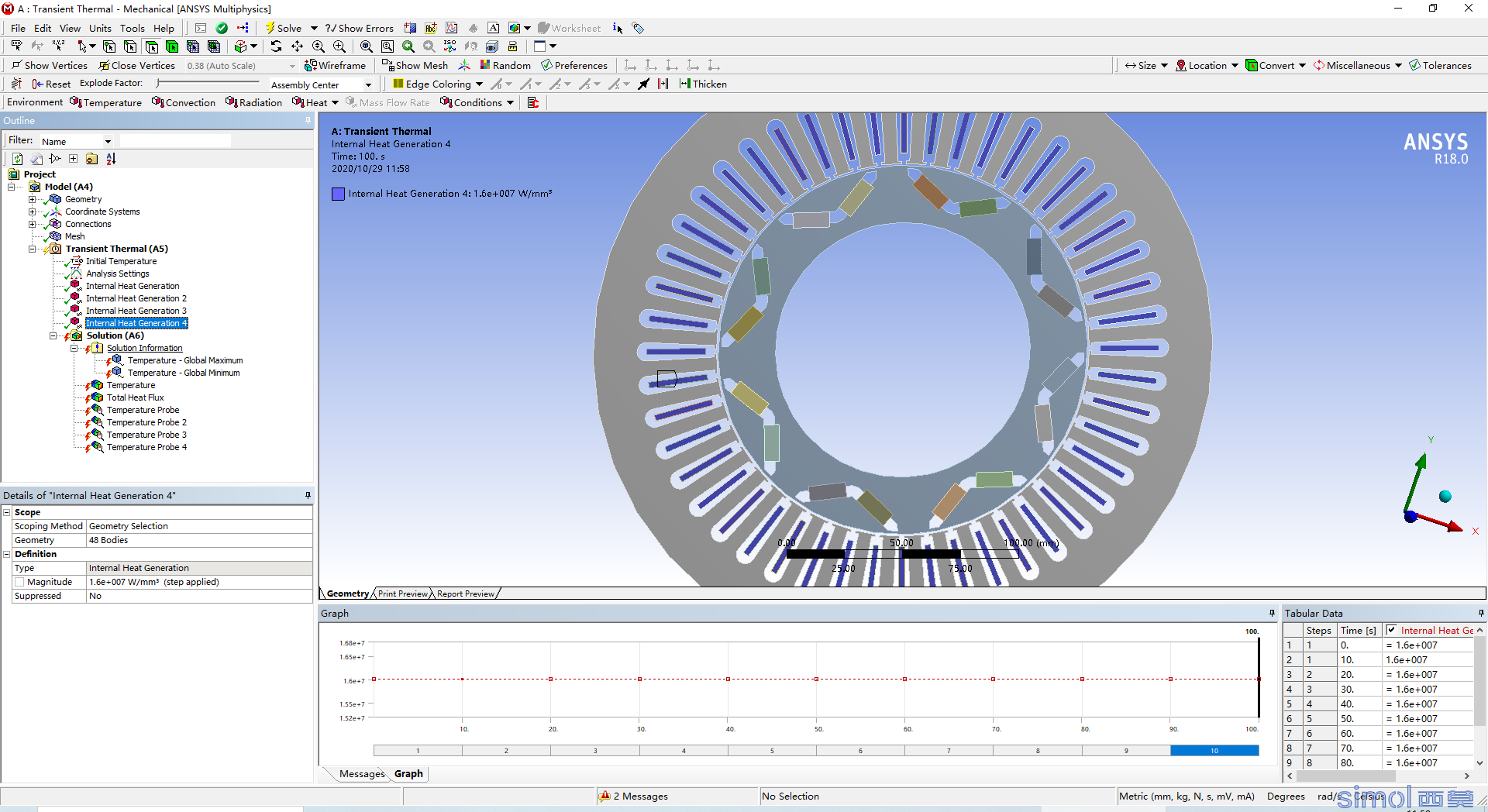Toggle the Thicken annotation option

[x=703, y=84]
